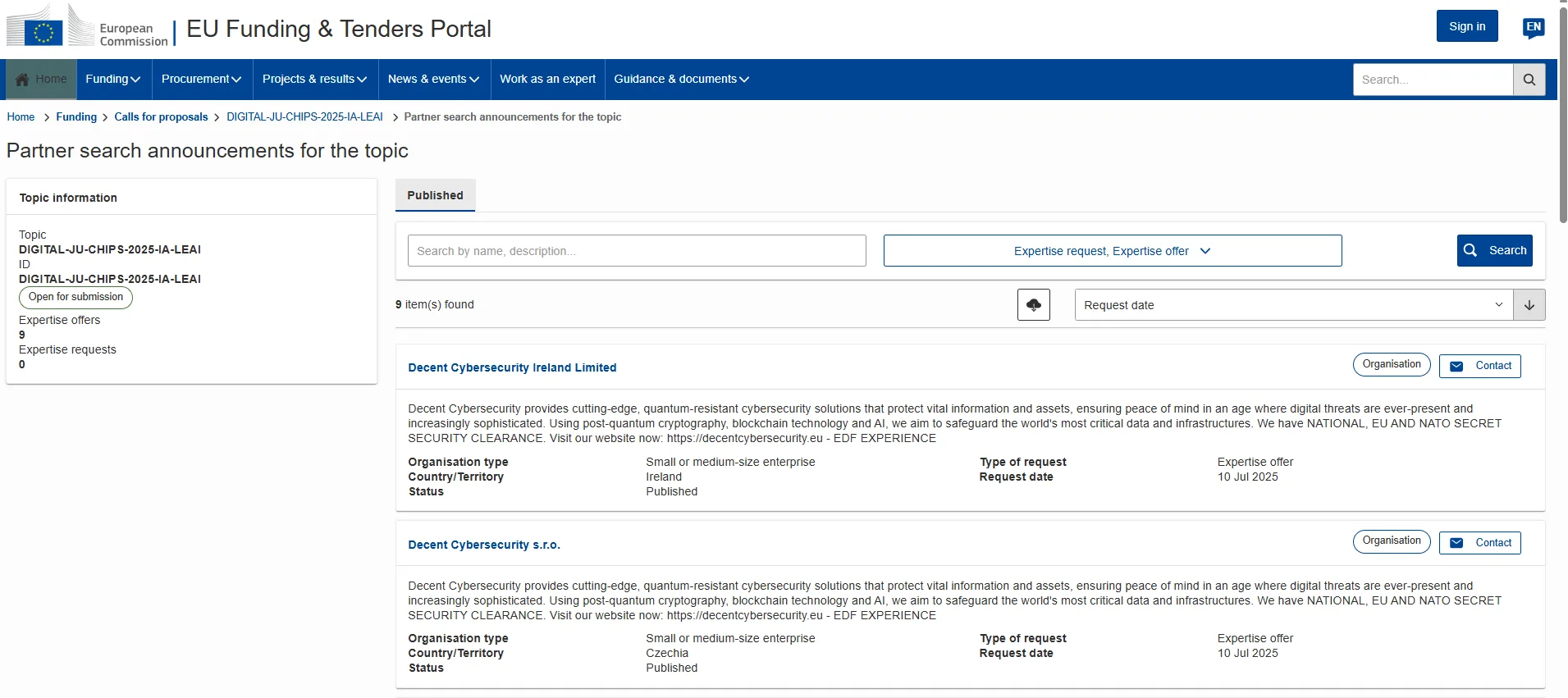Contact Decent Cybersecurity s.r.o.
This screenshot has width=1568, height=698.
pos(1480,543)
